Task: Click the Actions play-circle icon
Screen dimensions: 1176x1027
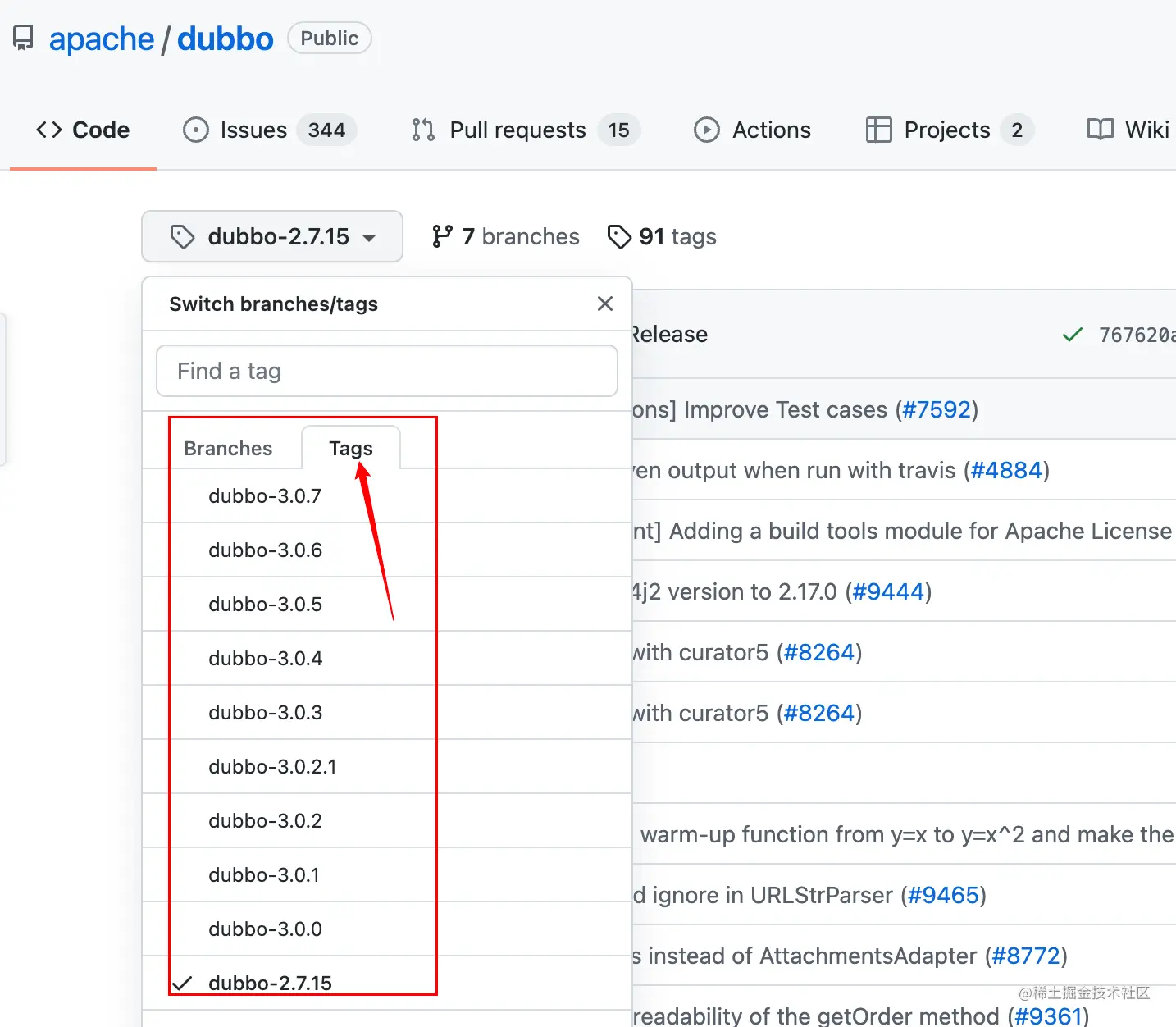Action: coord(707,130)
